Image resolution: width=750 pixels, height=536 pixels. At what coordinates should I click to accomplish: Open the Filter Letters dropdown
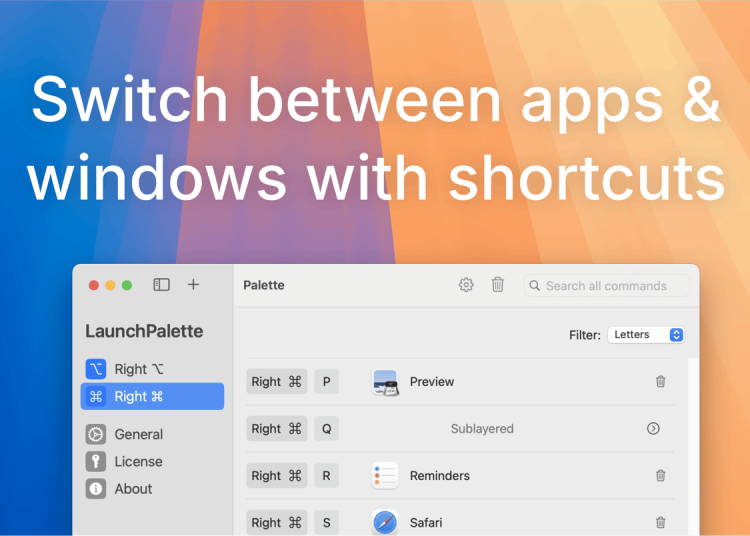646,335
